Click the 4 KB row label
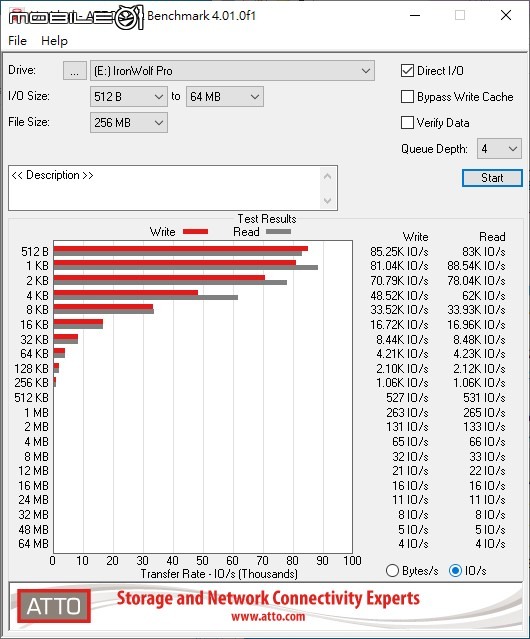The height and width of the screenshot is (639, 530). tap(37, 295)
